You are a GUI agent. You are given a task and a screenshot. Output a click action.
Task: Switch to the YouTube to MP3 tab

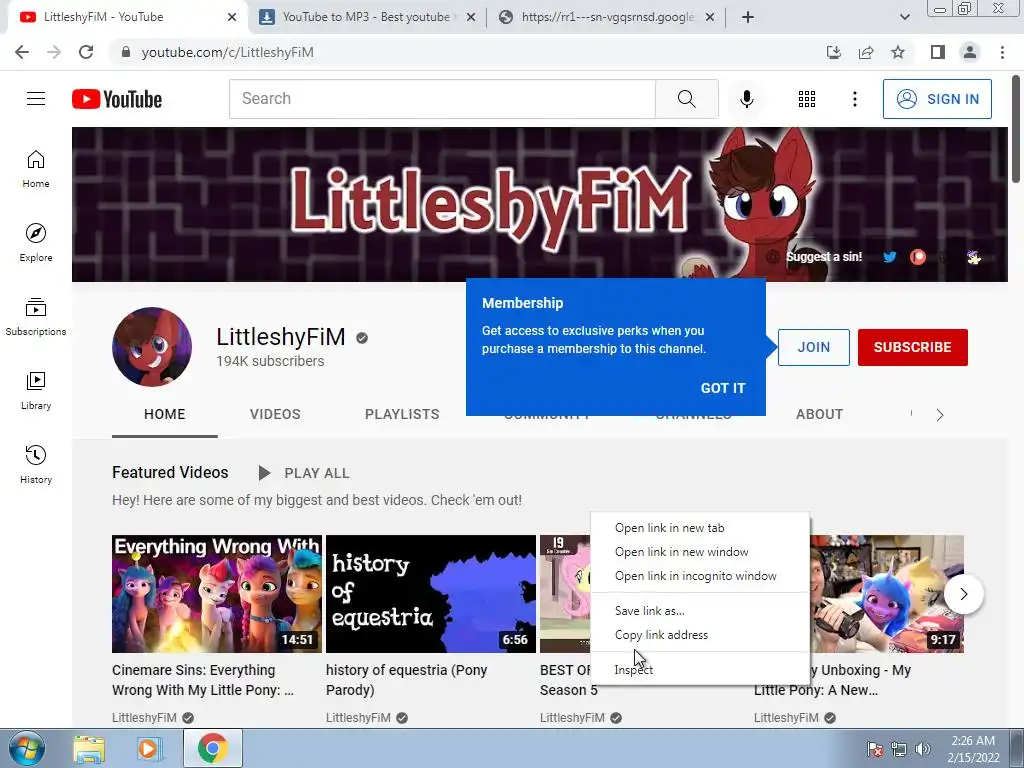tap(366, 17)
